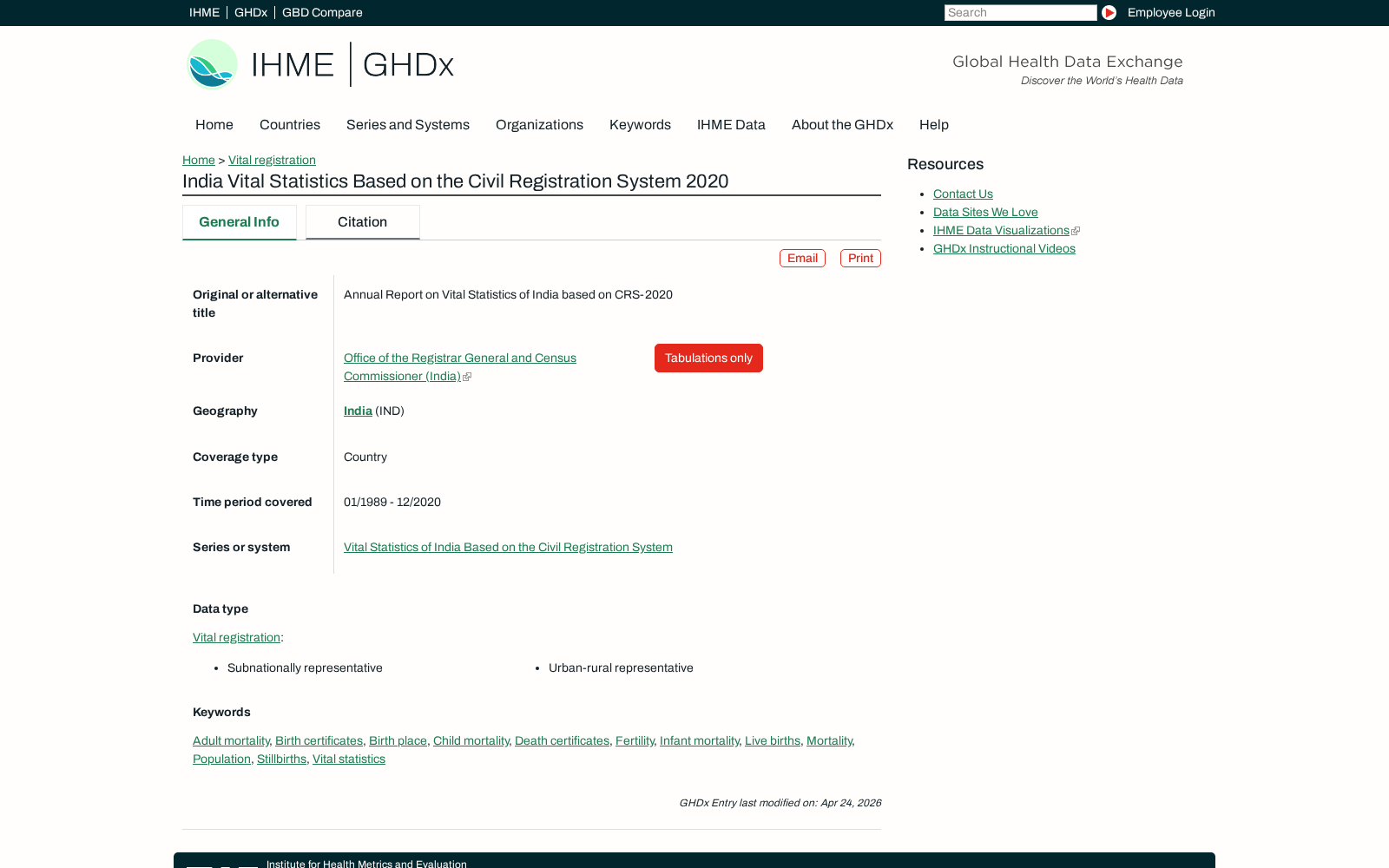Open the Population keyword
1389x868 pixels.
tap(221, 759)
